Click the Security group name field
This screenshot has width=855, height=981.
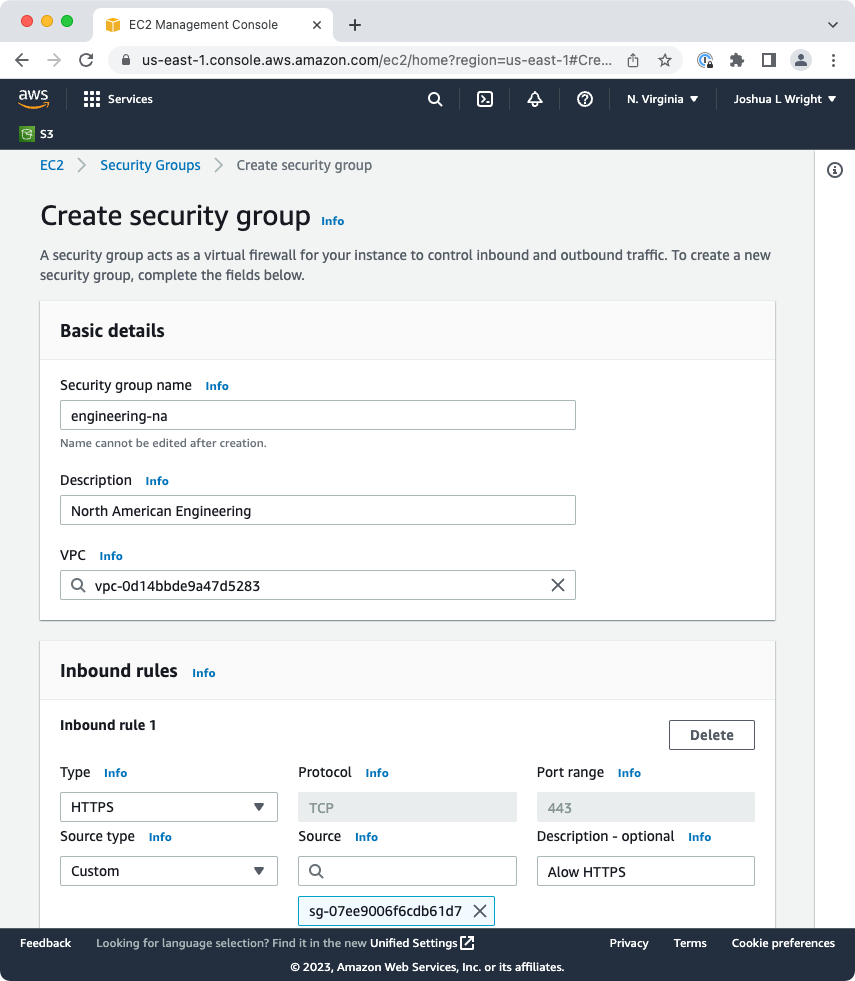click(x=318, y=415)
